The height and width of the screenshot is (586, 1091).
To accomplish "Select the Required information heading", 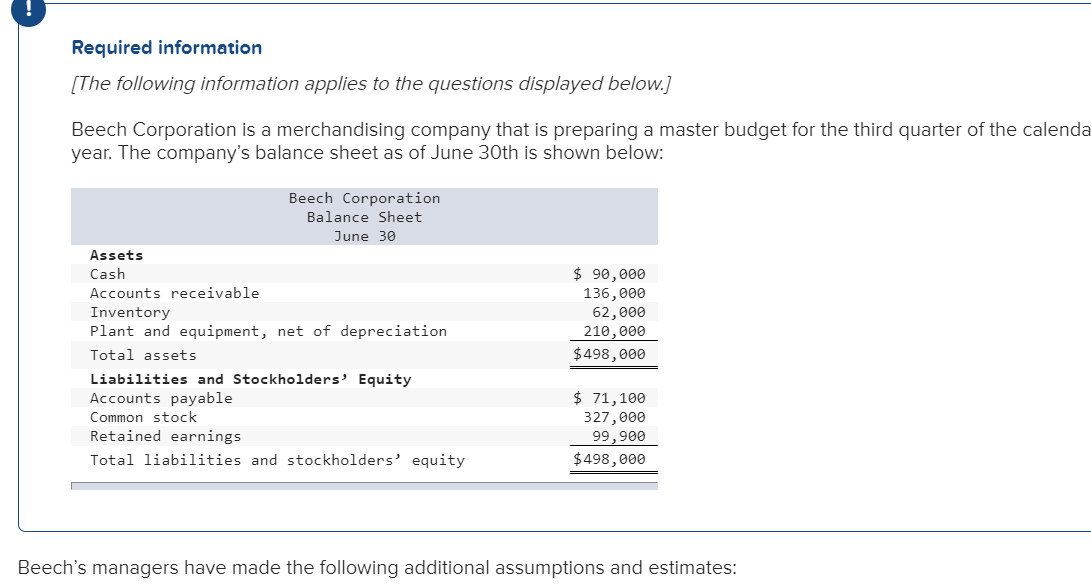I will point(167,47).
